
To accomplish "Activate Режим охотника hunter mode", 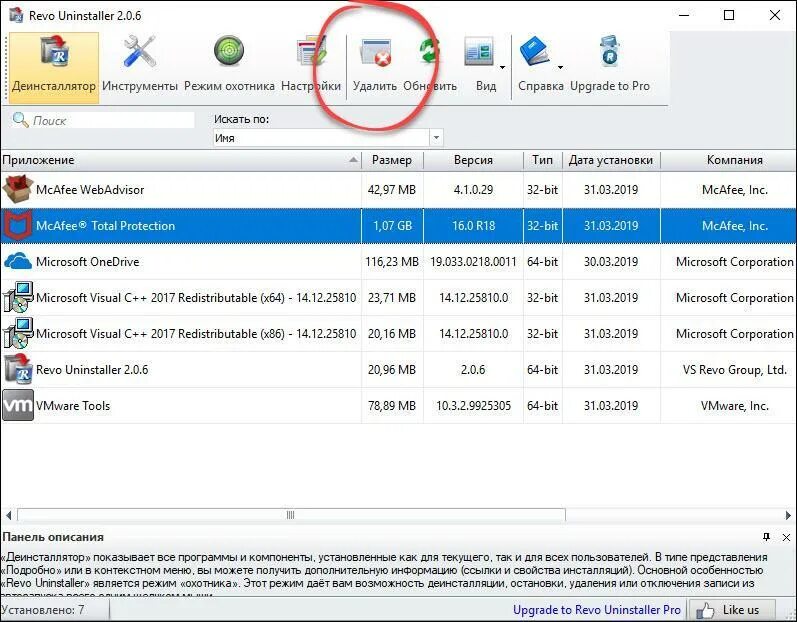I will point(229,51).
